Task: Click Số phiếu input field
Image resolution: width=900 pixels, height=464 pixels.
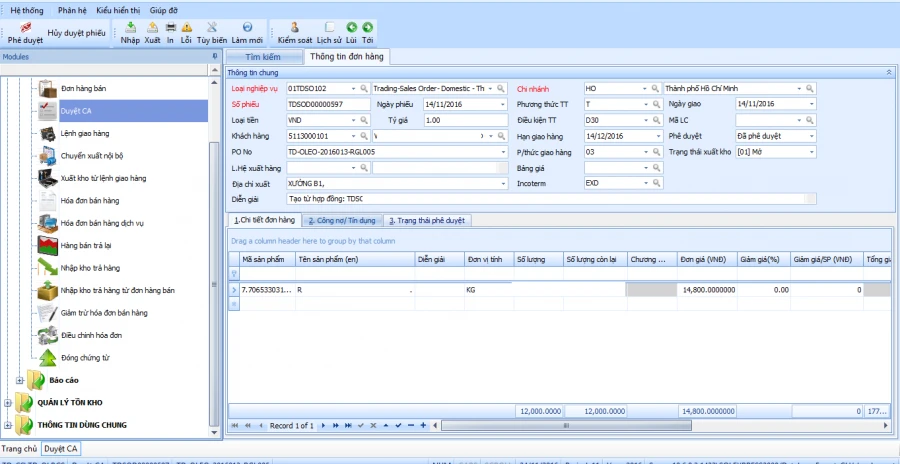Action: tap(328, 105)
